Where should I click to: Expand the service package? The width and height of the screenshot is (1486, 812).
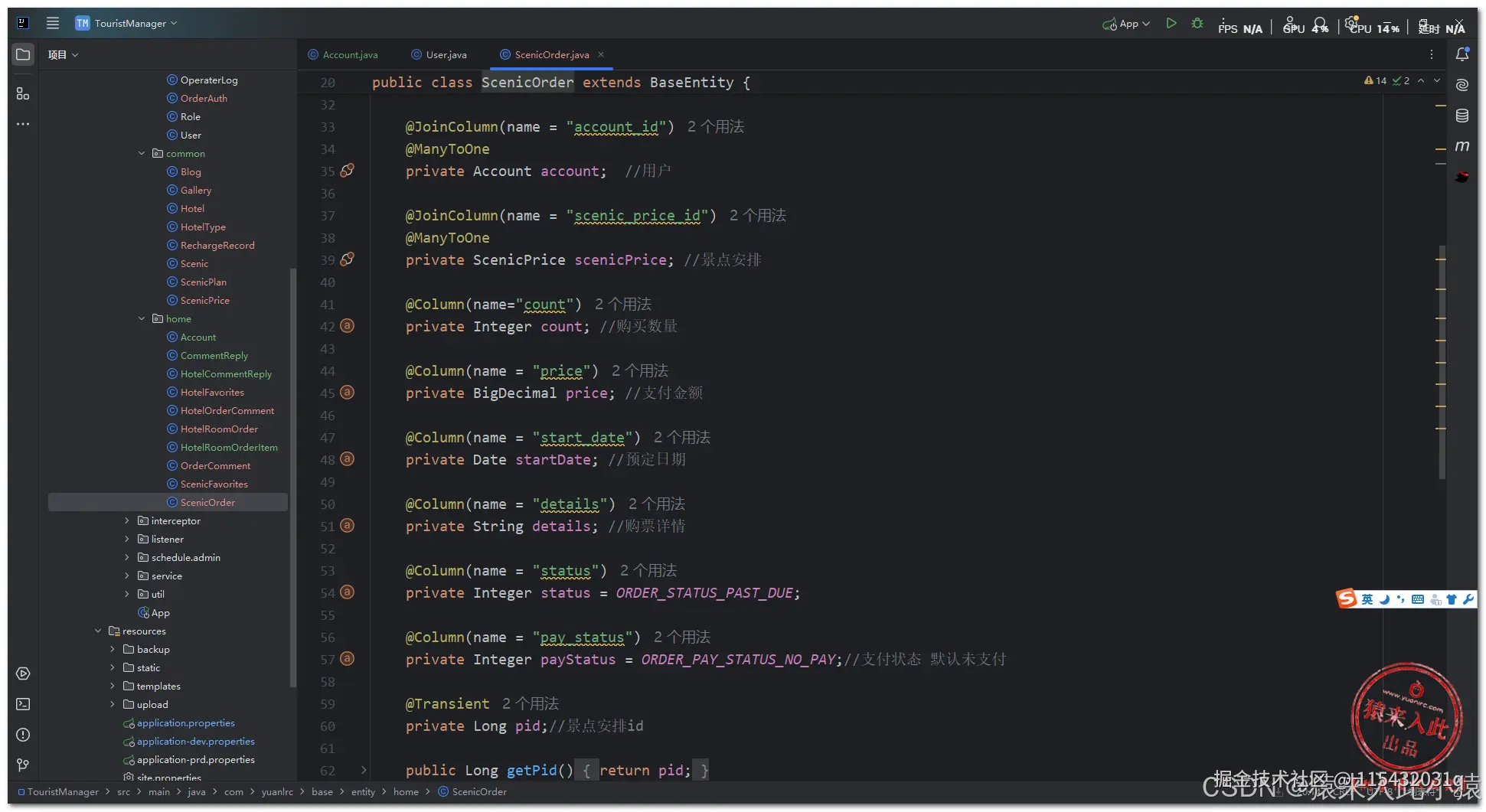click(x=127, y=576)
